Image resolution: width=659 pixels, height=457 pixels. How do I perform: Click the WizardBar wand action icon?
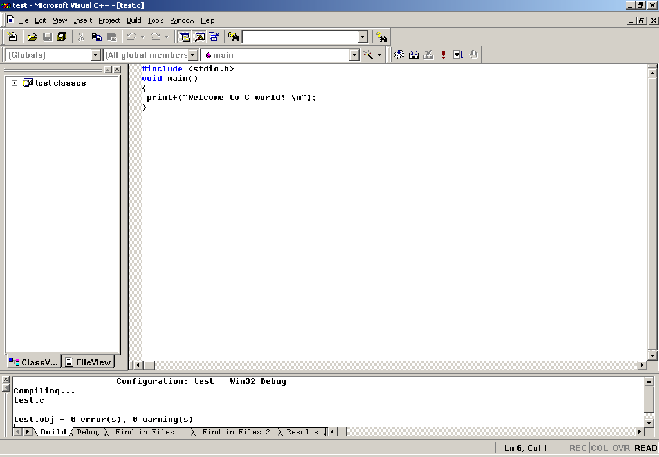click(368, 55)
